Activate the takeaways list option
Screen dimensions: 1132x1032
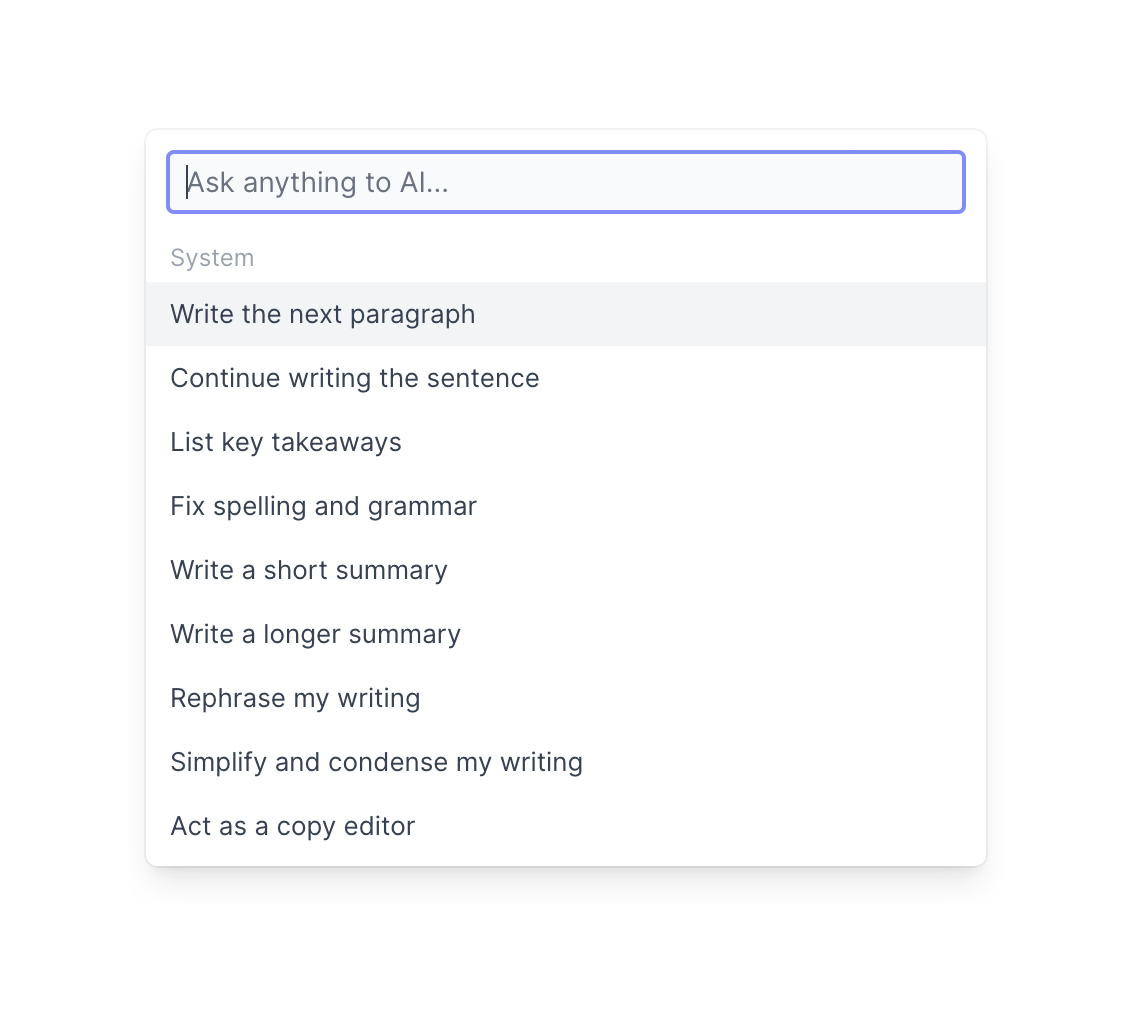tap(286, 442)
